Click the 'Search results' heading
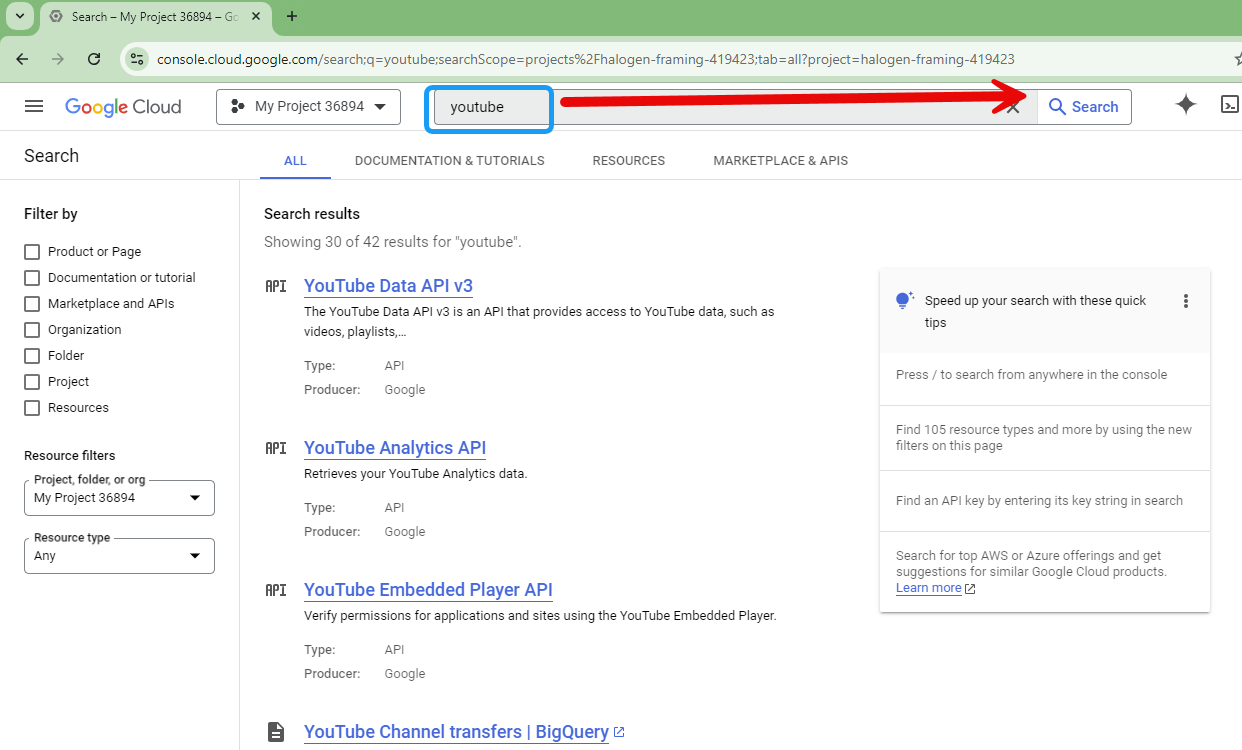The width and height of the screenshot is (1242, 750). click(312, 214)
